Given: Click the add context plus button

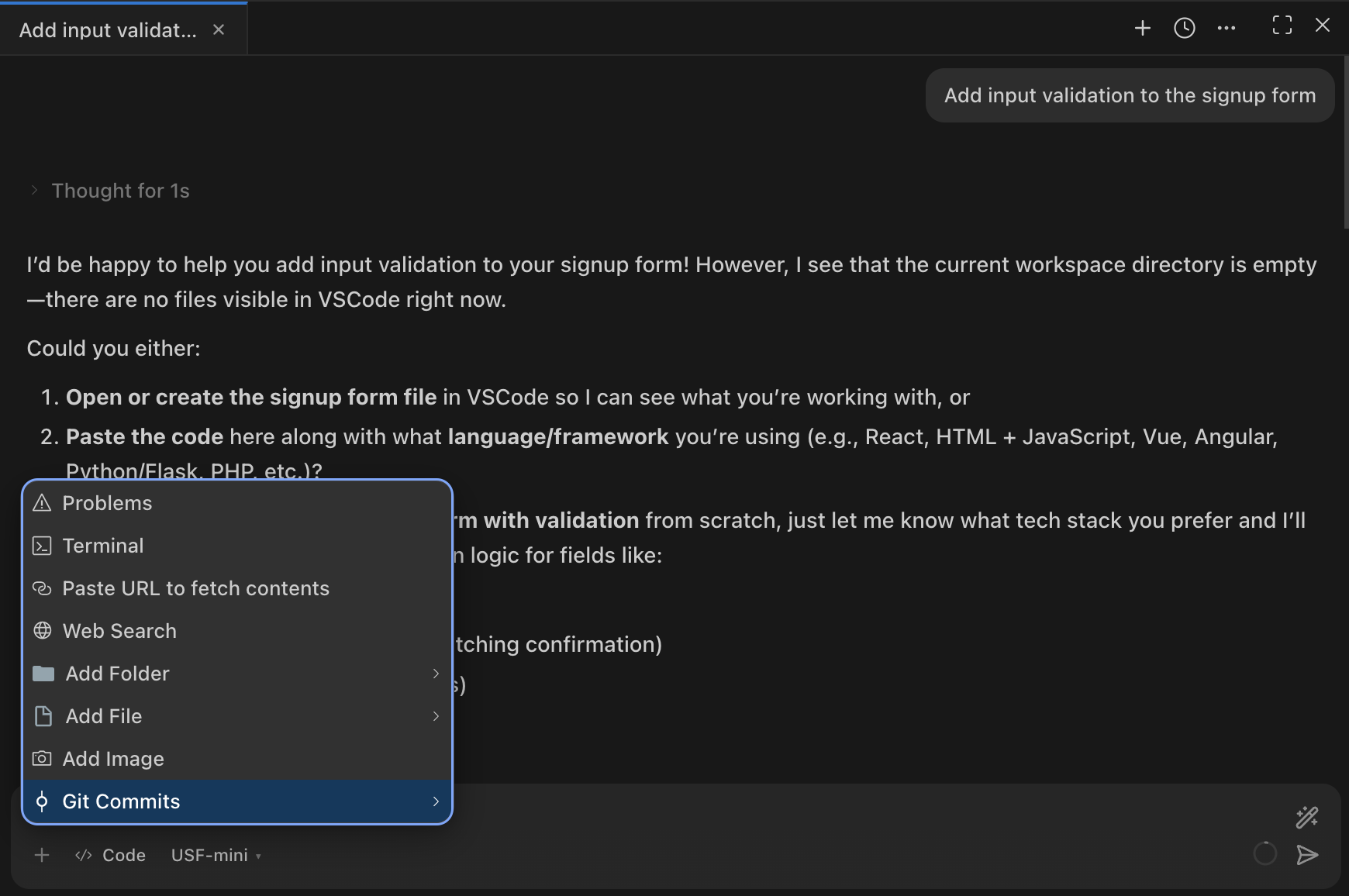Looking at the screenshot, I should 42,855.
